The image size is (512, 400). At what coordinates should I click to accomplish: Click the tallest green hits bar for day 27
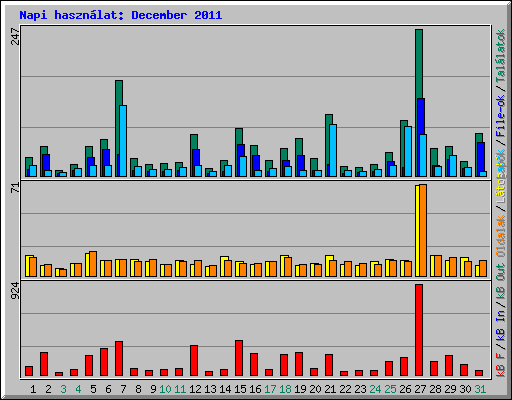[x=419, y=63]
